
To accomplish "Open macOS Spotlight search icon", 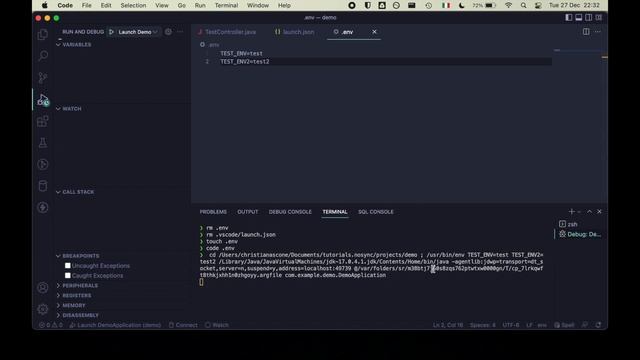I will click(523, 5).
